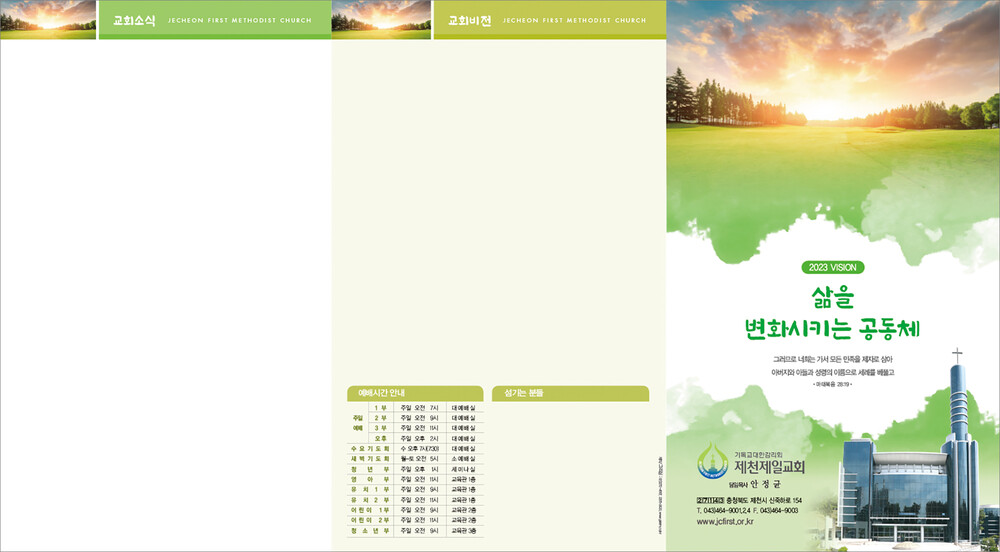Click the 주일예배 label in the schedule table

pyautogui.click(x=357, y=423)
